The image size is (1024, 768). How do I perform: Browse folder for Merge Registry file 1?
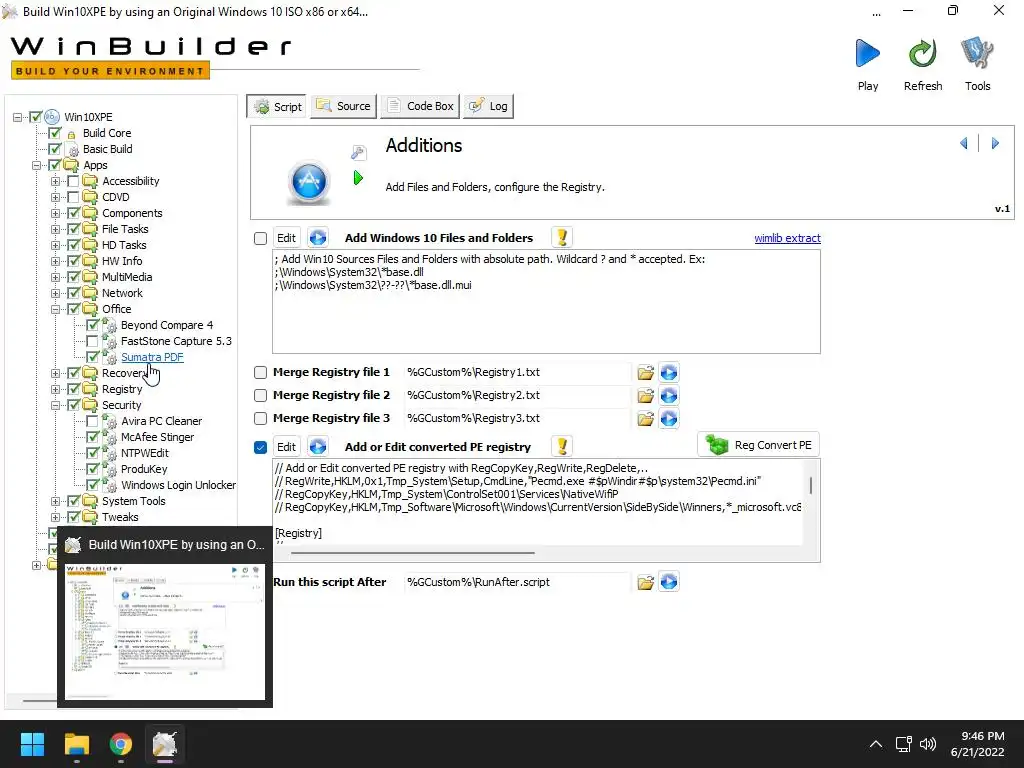pyautogui.click(x=645, y=373)
